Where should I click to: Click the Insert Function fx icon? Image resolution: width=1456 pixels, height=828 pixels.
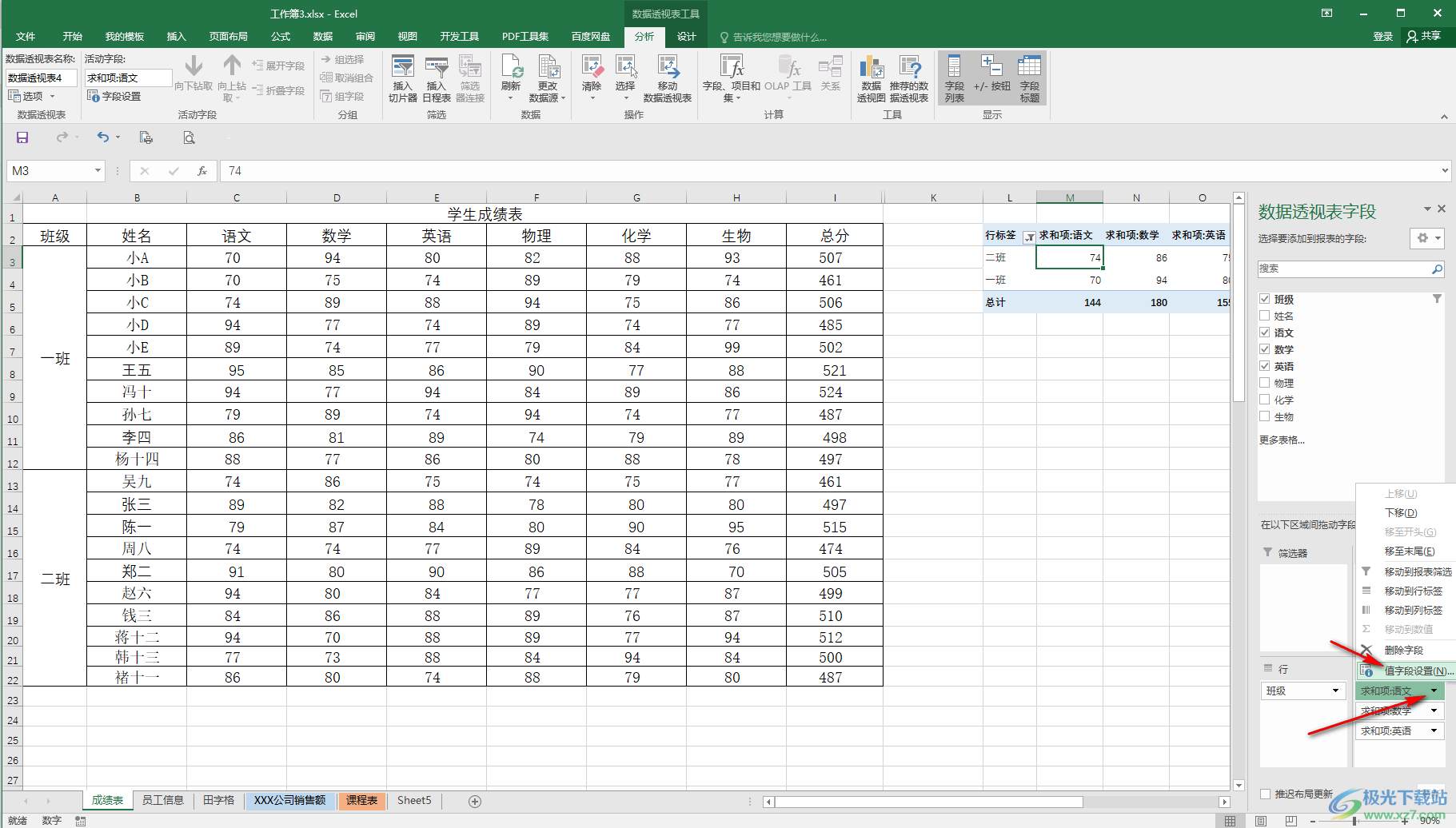click(x=202, y=170)
